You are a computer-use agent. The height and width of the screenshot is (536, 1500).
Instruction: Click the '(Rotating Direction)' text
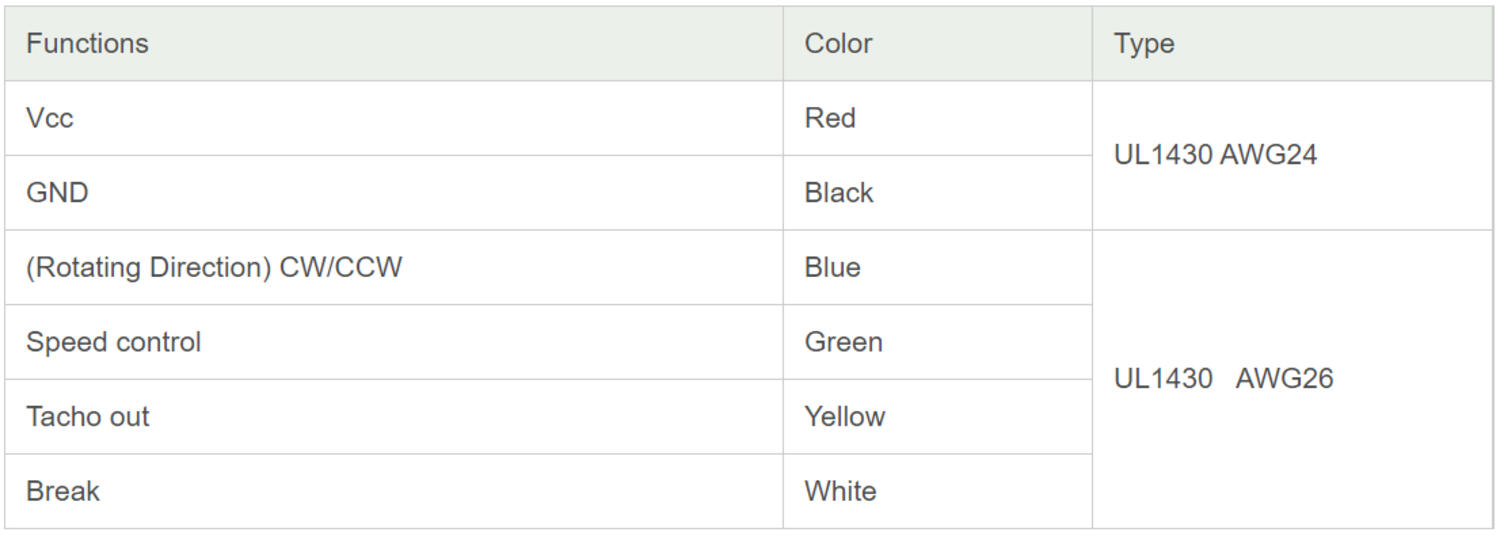click(x=148, y=268)
